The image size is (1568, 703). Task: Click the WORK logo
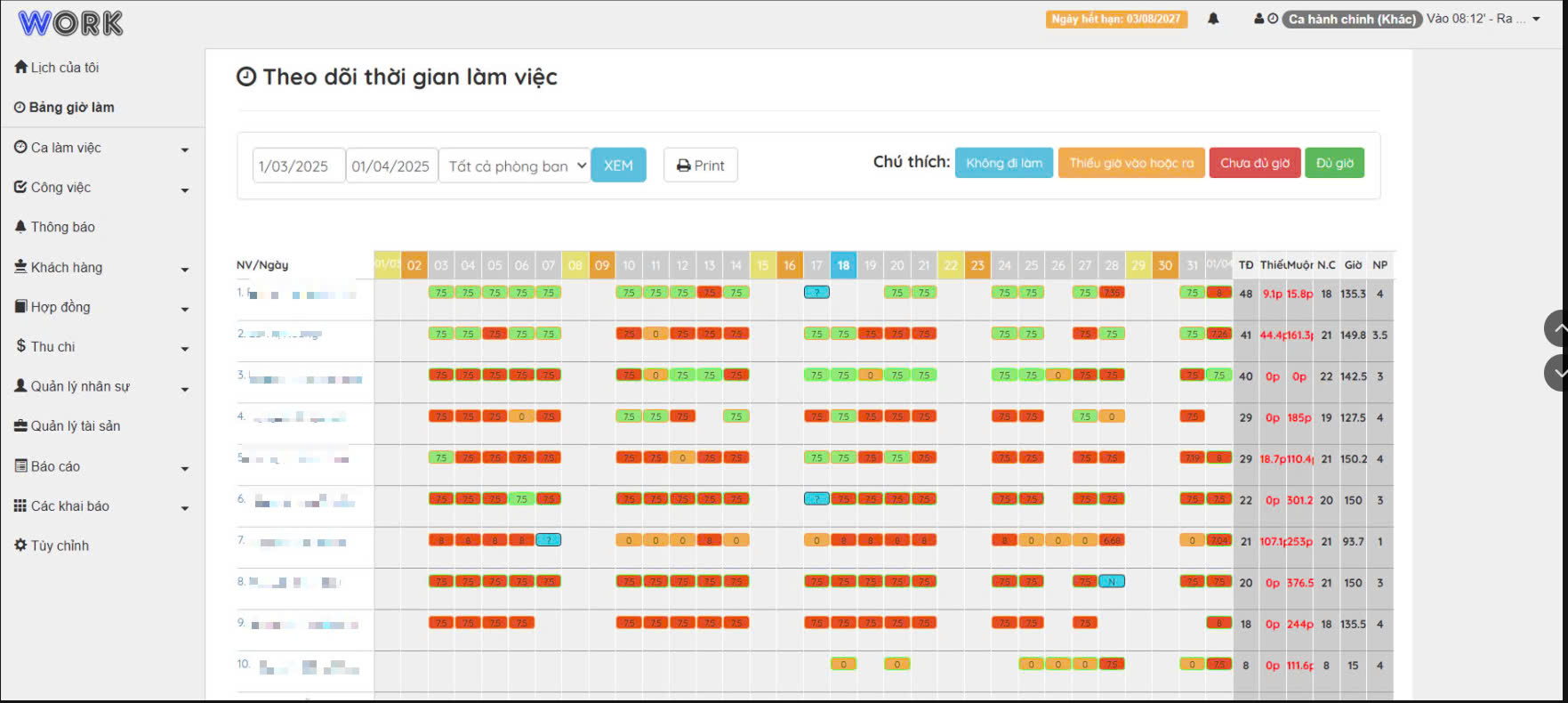click(x=70, y=23)
